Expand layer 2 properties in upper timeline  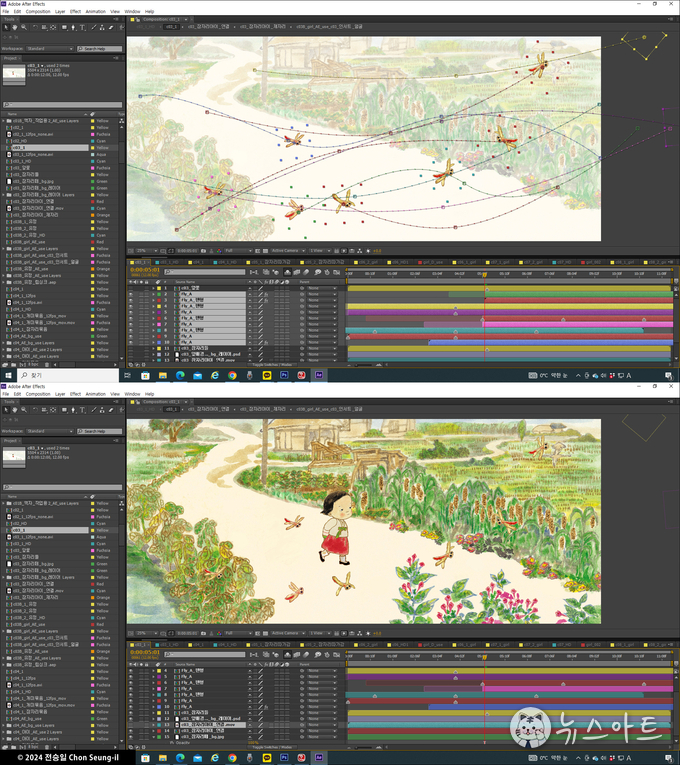click(153, 294)
